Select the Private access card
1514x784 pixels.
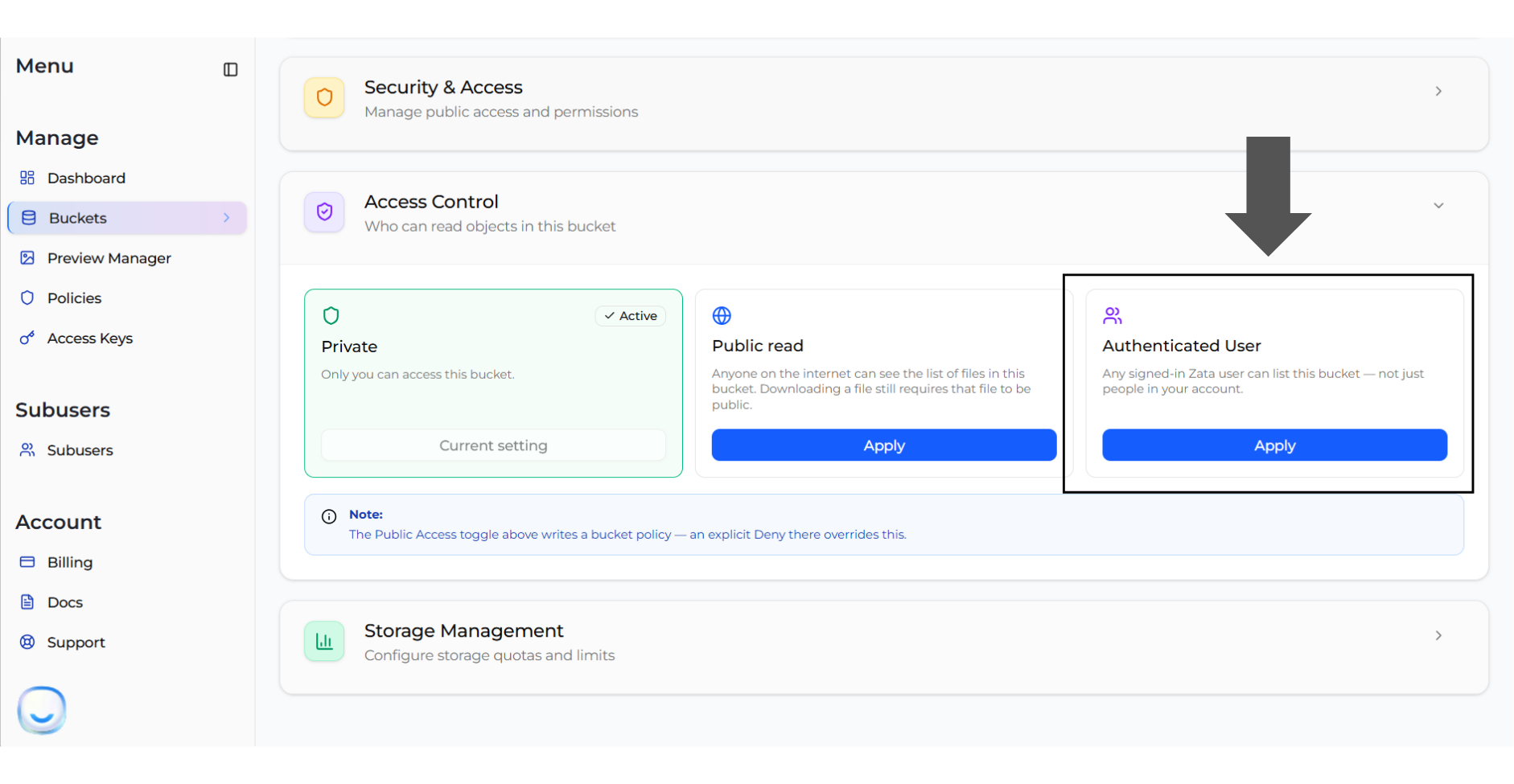(x=493, y=384)
